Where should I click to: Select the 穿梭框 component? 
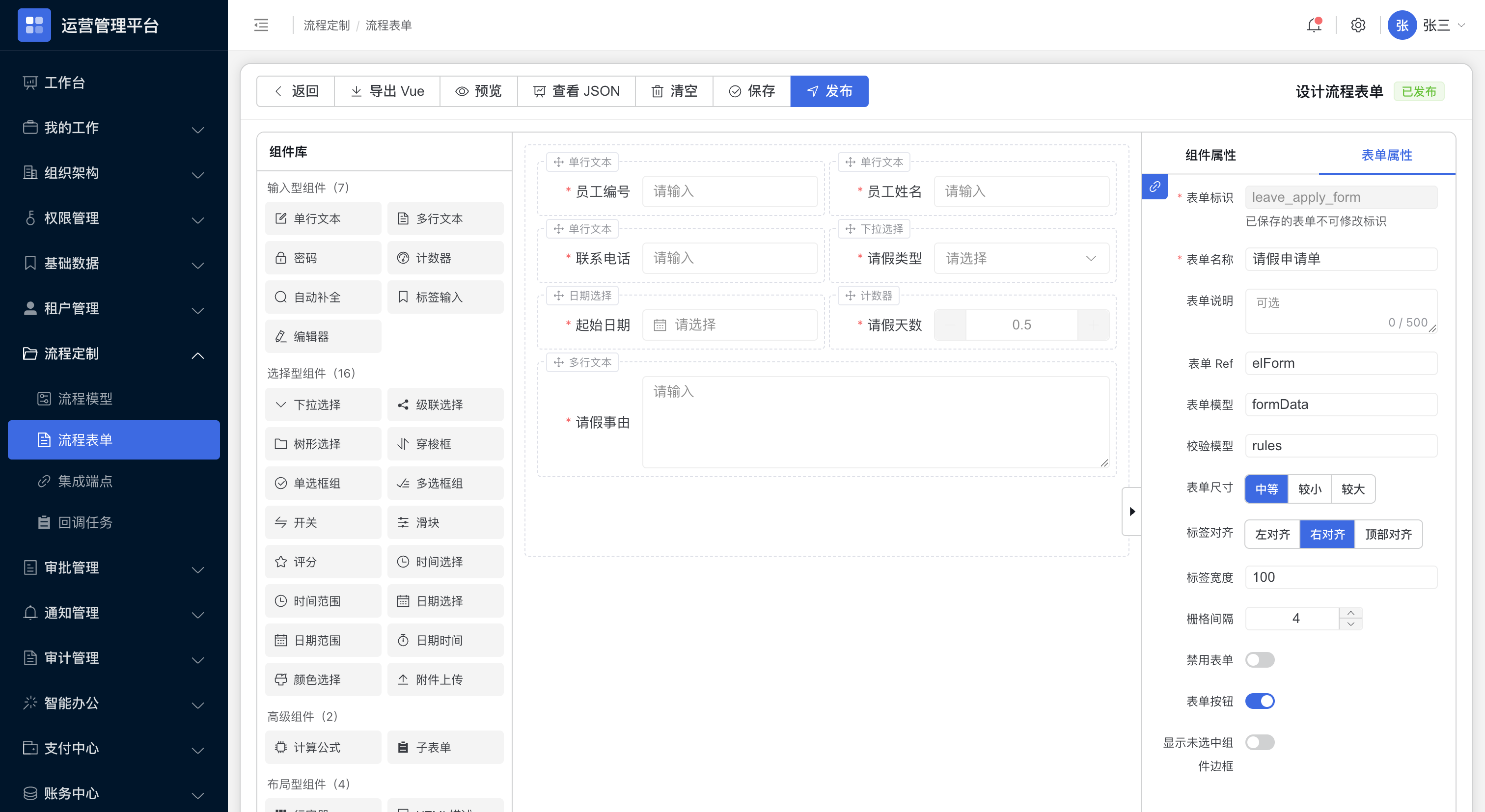click(445, 444)
